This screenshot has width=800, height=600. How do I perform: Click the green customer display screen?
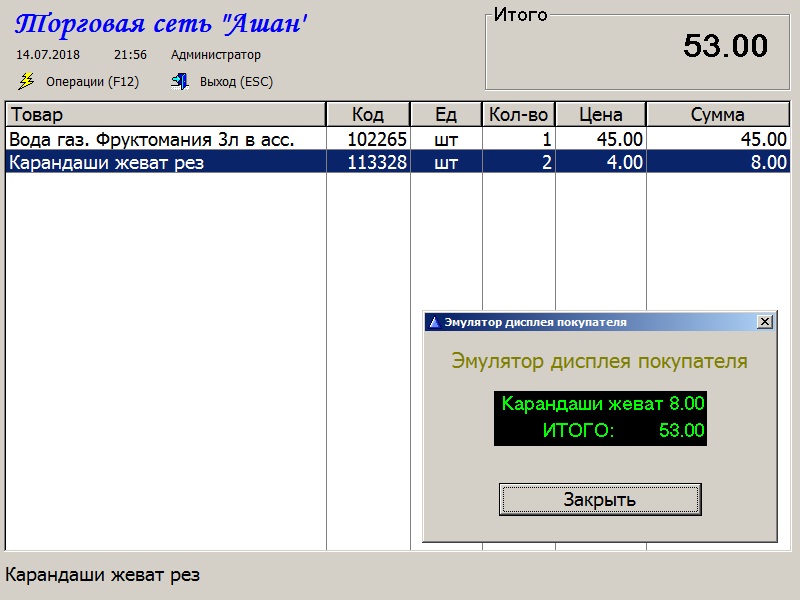pos(600,418)
